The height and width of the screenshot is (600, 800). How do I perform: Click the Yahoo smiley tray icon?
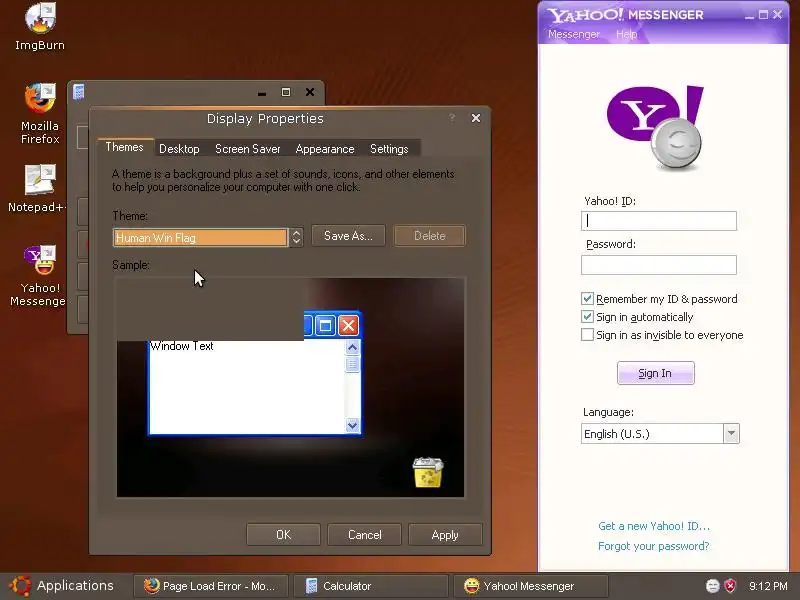[x=712, y=586]
